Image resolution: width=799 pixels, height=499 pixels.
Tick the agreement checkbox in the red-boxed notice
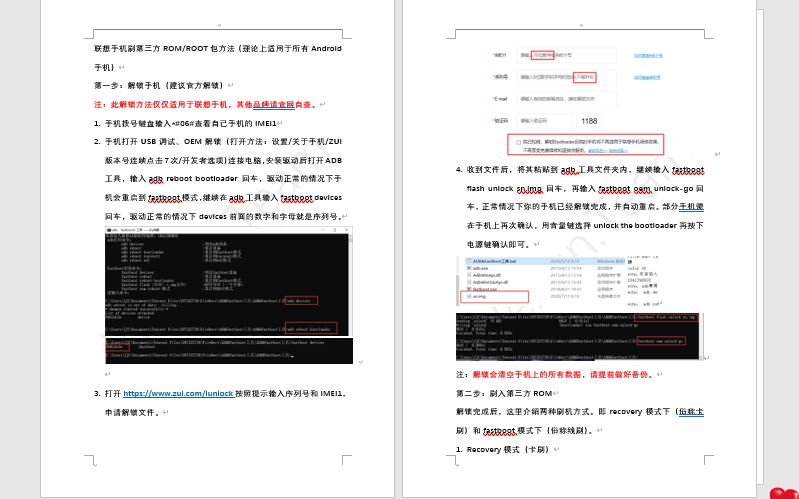(x=519, y=142)
